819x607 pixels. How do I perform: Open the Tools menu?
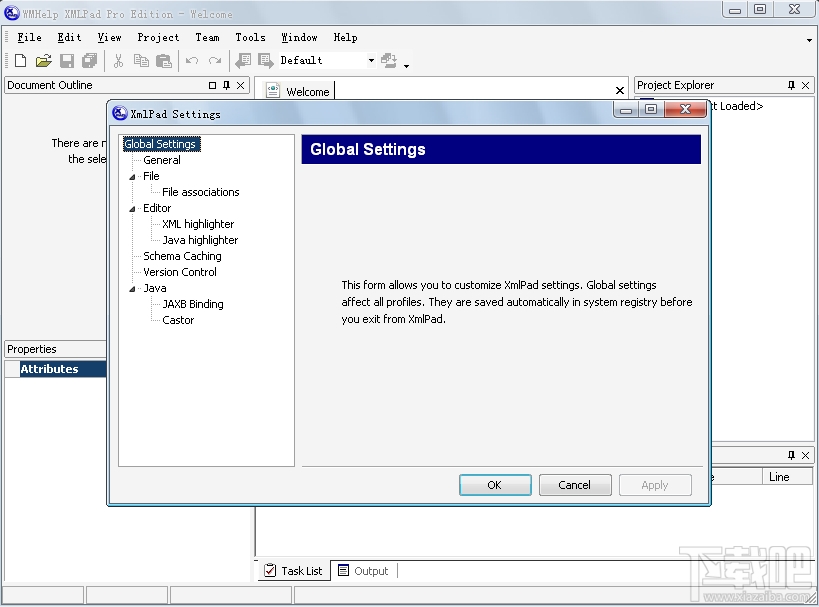point(250,37)
